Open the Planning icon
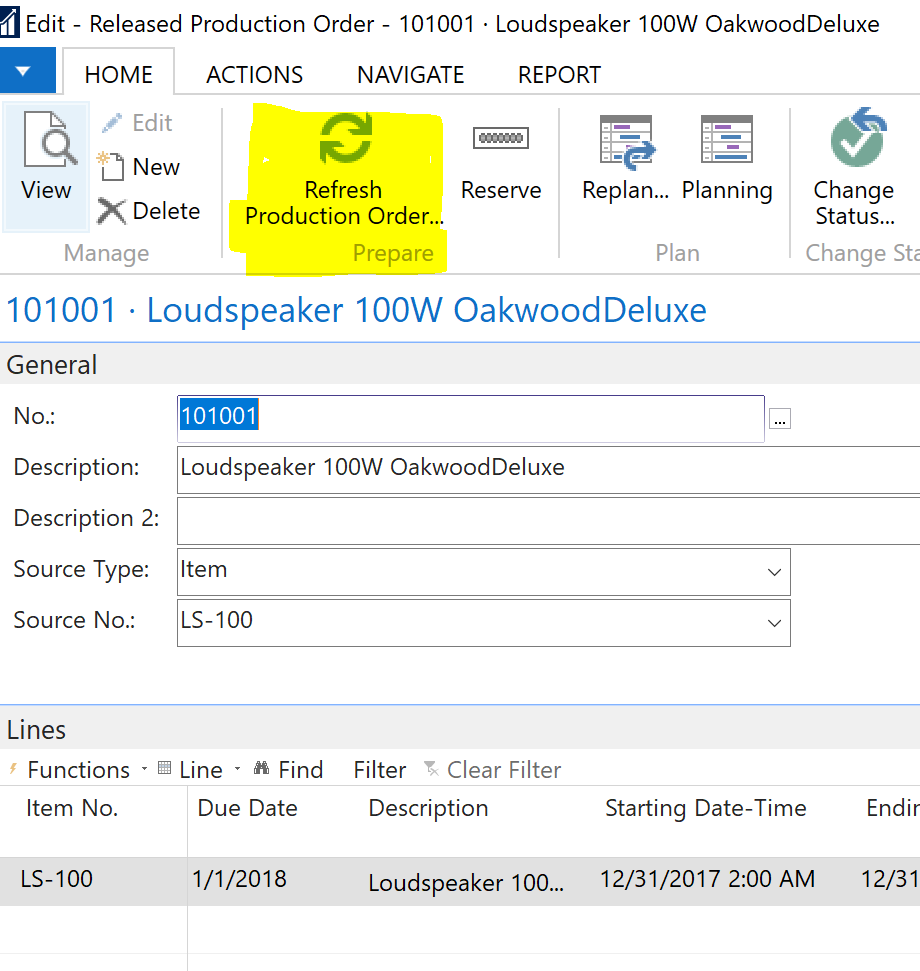The width and height of the screenshot is (920, 971). coord(727,139)
